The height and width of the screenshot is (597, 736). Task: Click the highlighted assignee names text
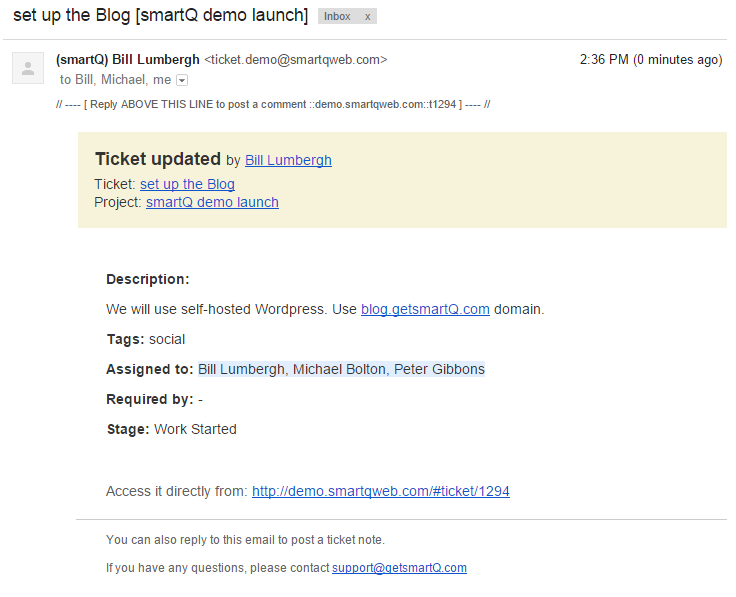(x=341, y=369)
